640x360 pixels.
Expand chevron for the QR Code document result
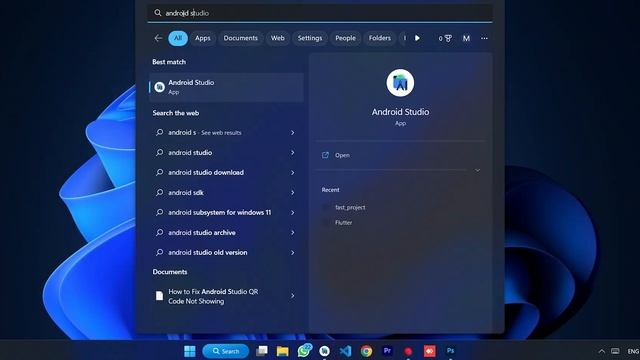[293, 296]
